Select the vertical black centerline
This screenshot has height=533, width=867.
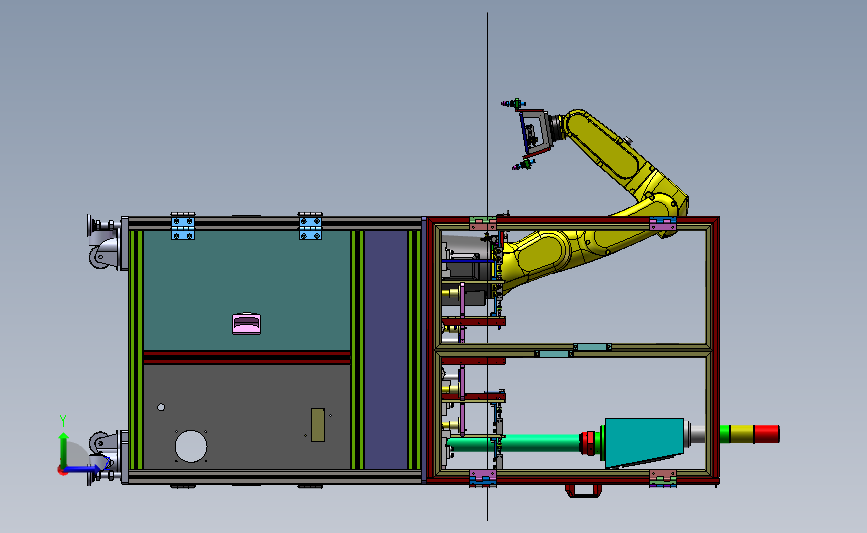pos(487,266)
